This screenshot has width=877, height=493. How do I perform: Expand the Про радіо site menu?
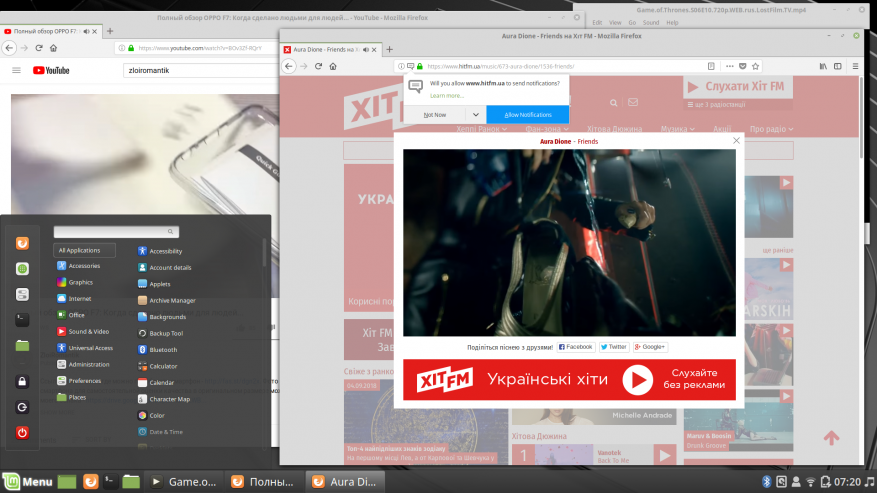[771, 129]
